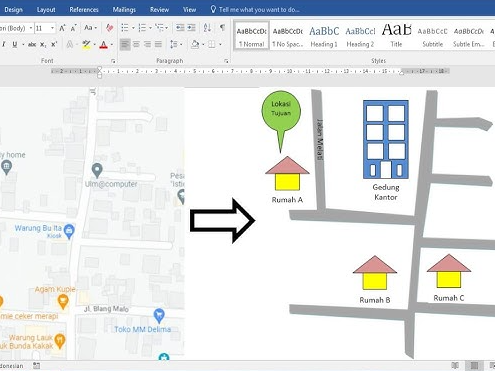
Task: Open Font dialog launcher
Action: pos(113,61)
